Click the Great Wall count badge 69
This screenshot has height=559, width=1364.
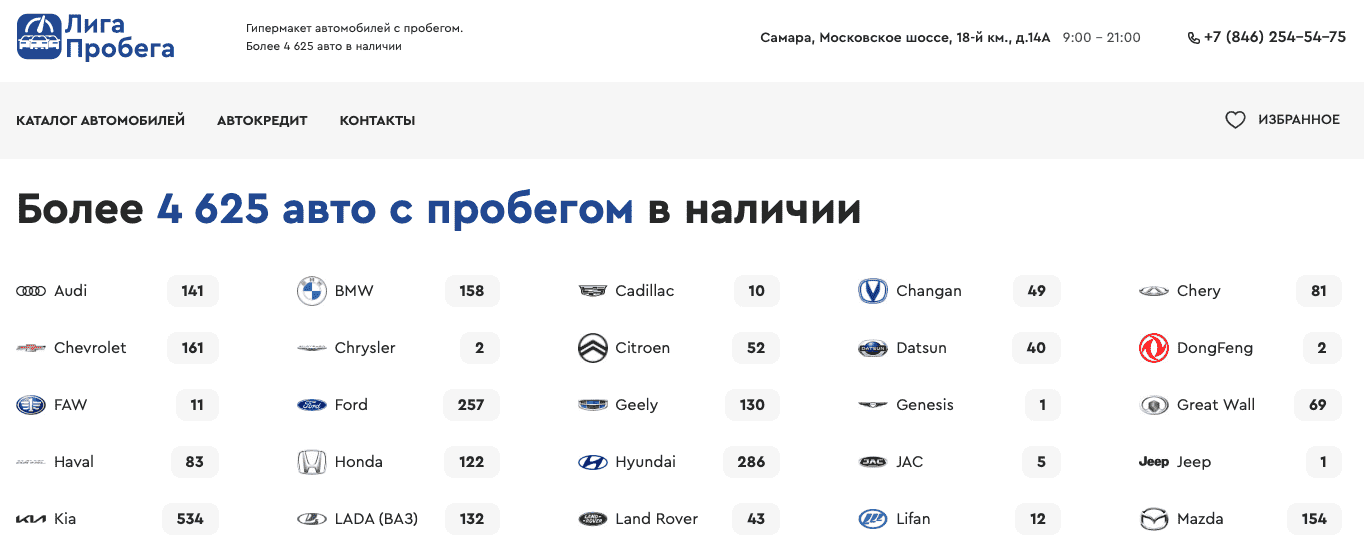(x=1318, y=405)
